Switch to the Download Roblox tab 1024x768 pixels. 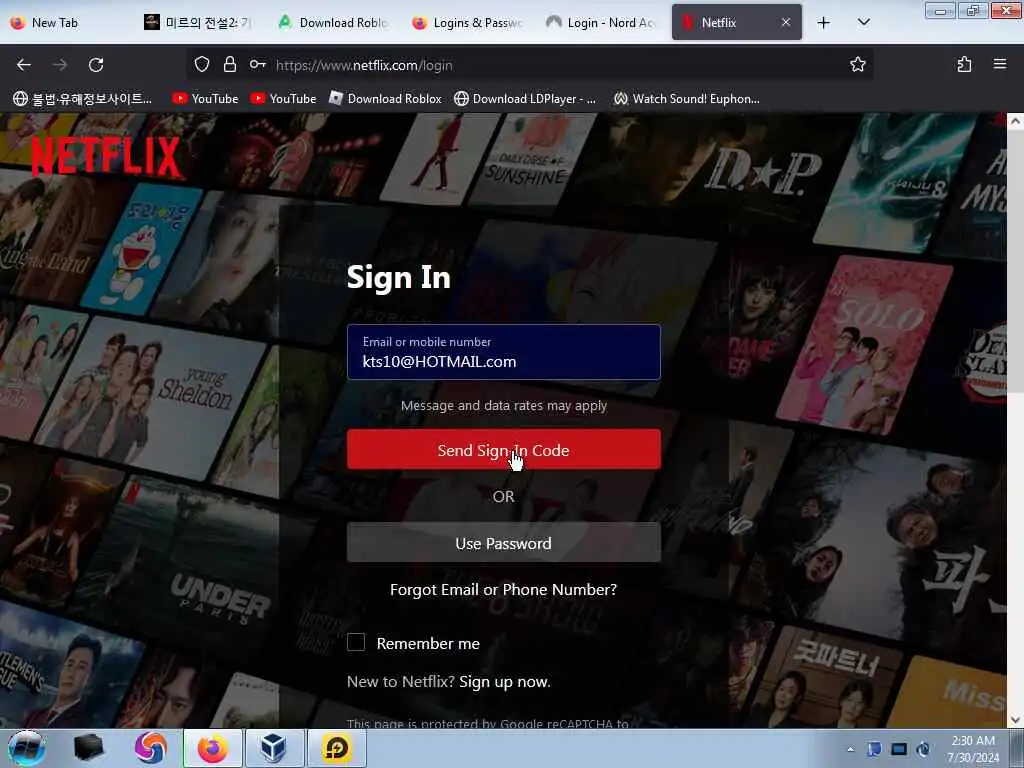(x=332, y=22)
